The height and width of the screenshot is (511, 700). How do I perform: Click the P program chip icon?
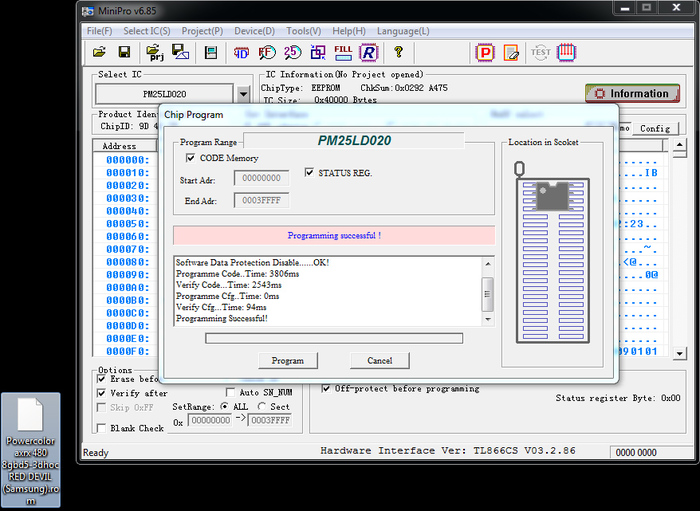click(x=485, y=53)
